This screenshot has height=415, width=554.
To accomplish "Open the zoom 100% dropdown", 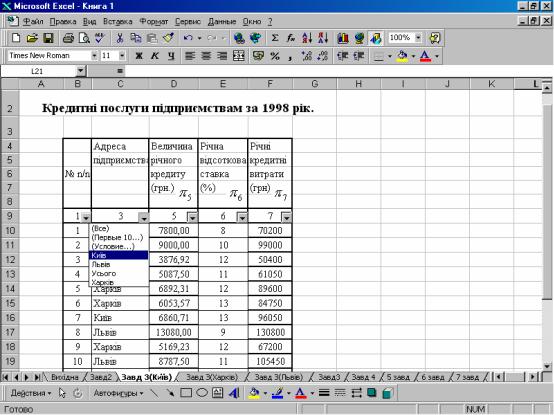I will 418,37.
